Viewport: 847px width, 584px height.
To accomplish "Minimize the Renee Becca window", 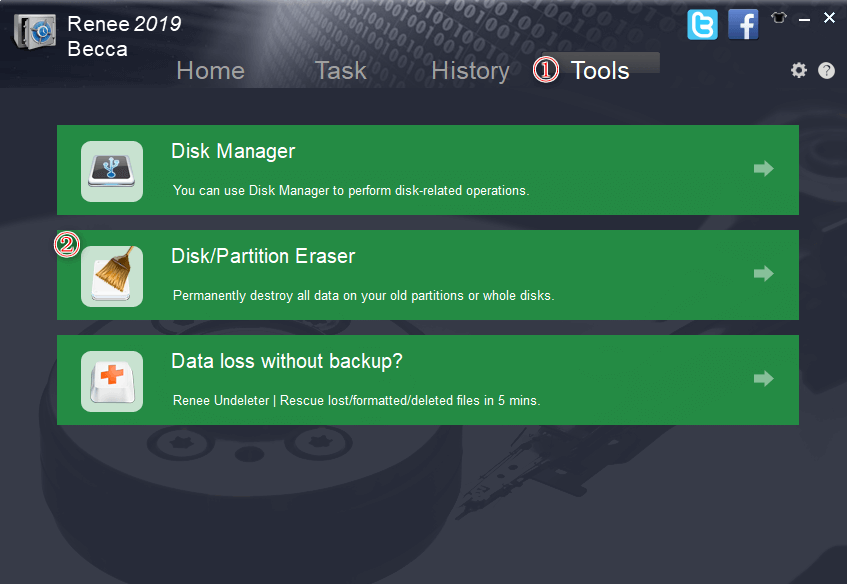I will coord(805,18).
